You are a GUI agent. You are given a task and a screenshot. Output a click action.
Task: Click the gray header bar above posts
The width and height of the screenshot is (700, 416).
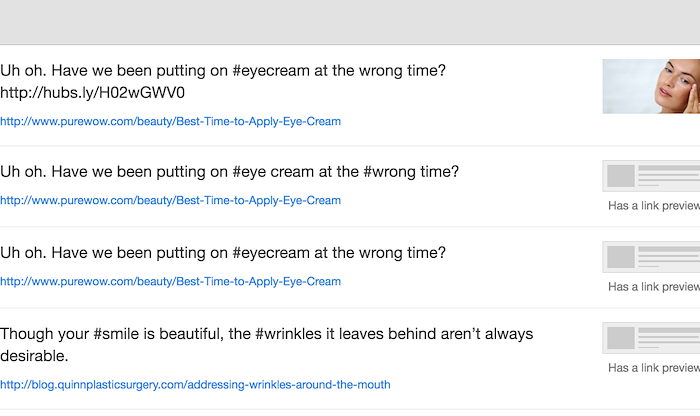(x=350, y=22)
